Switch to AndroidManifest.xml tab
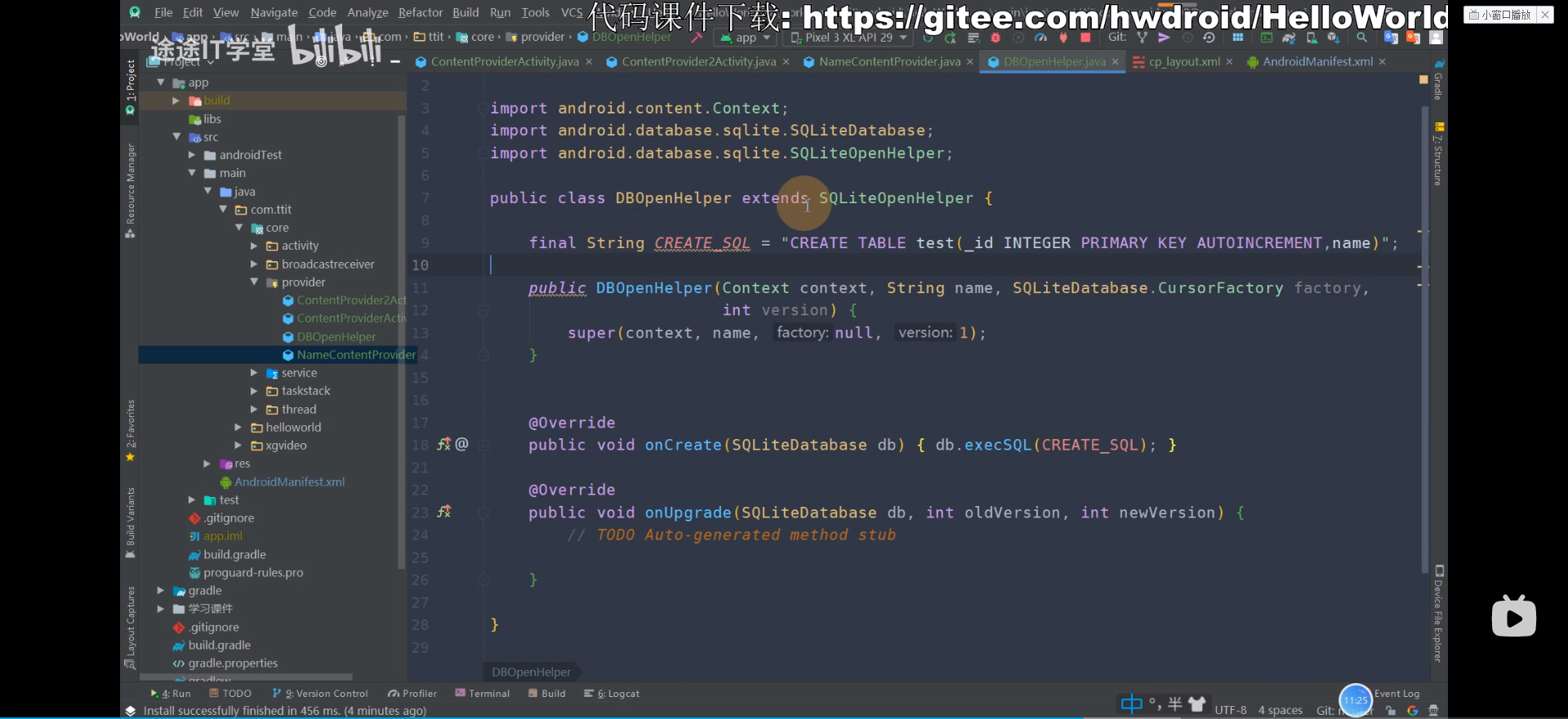 point(1317,61)
